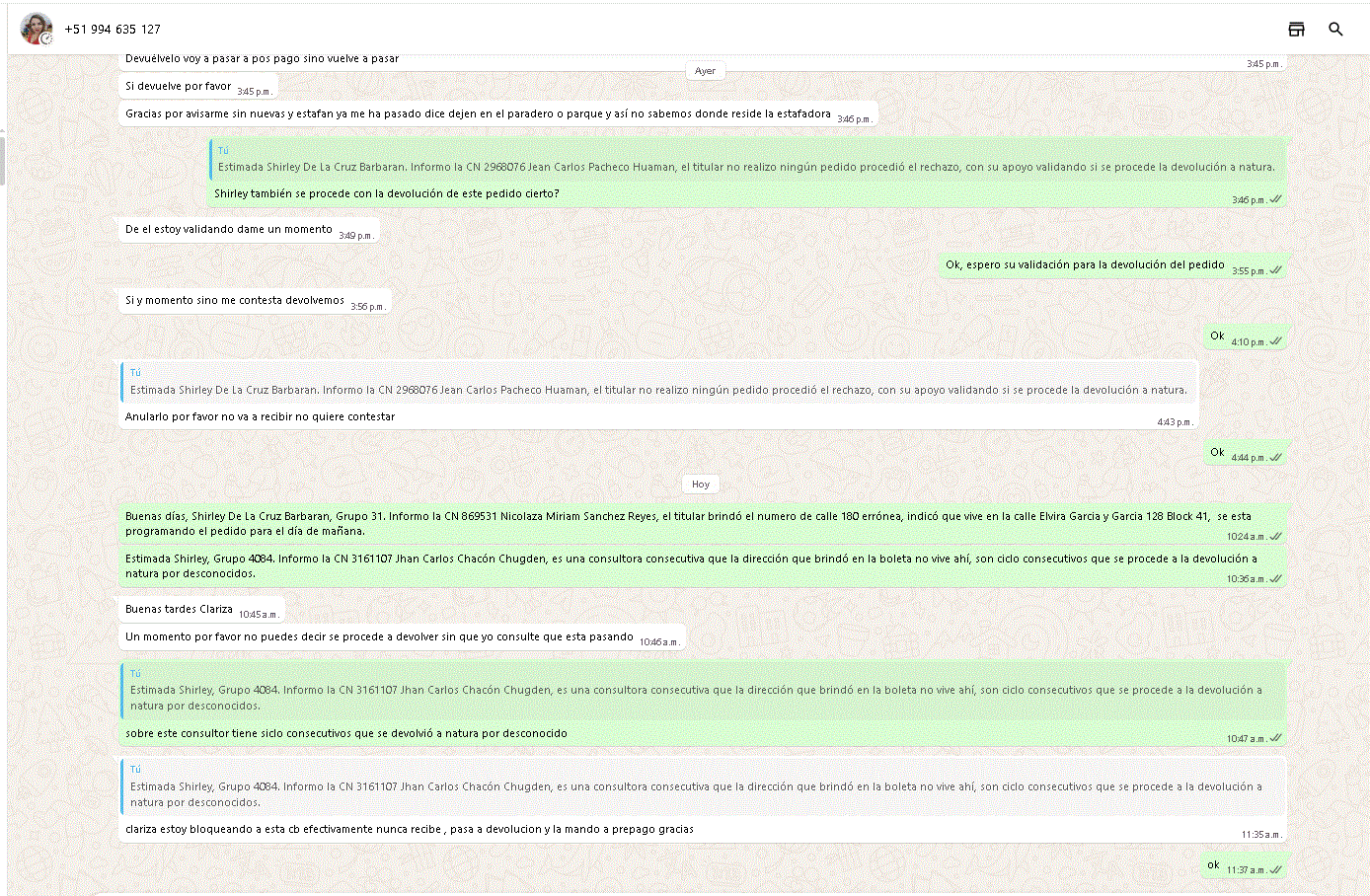Click the "Ayer" date chip
This screenshot has width=1370, height=896.
click(x=705, y=71)
